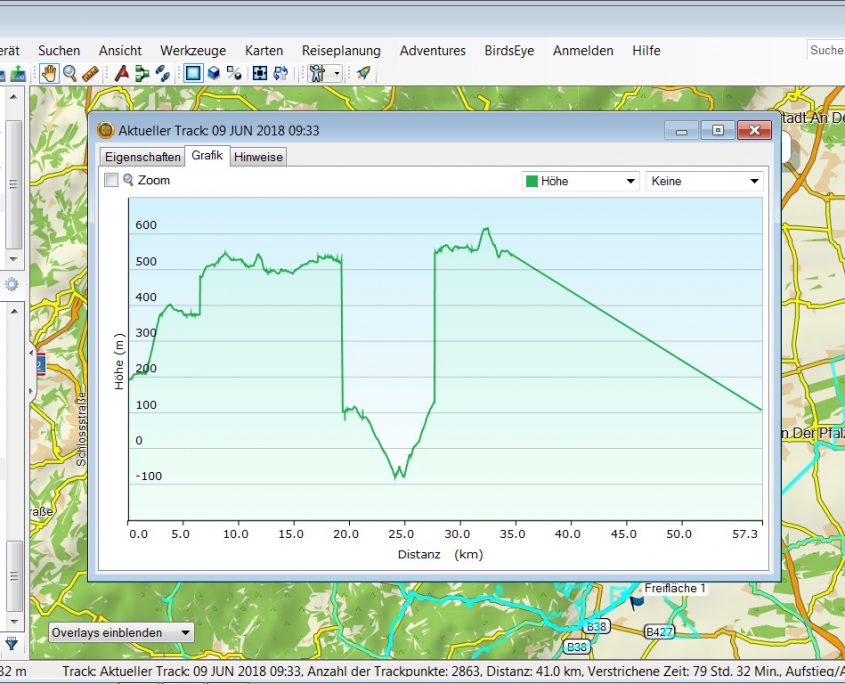The image size is (845, 684).
Task: Open the Suchen menu
Action: (59, 51)
